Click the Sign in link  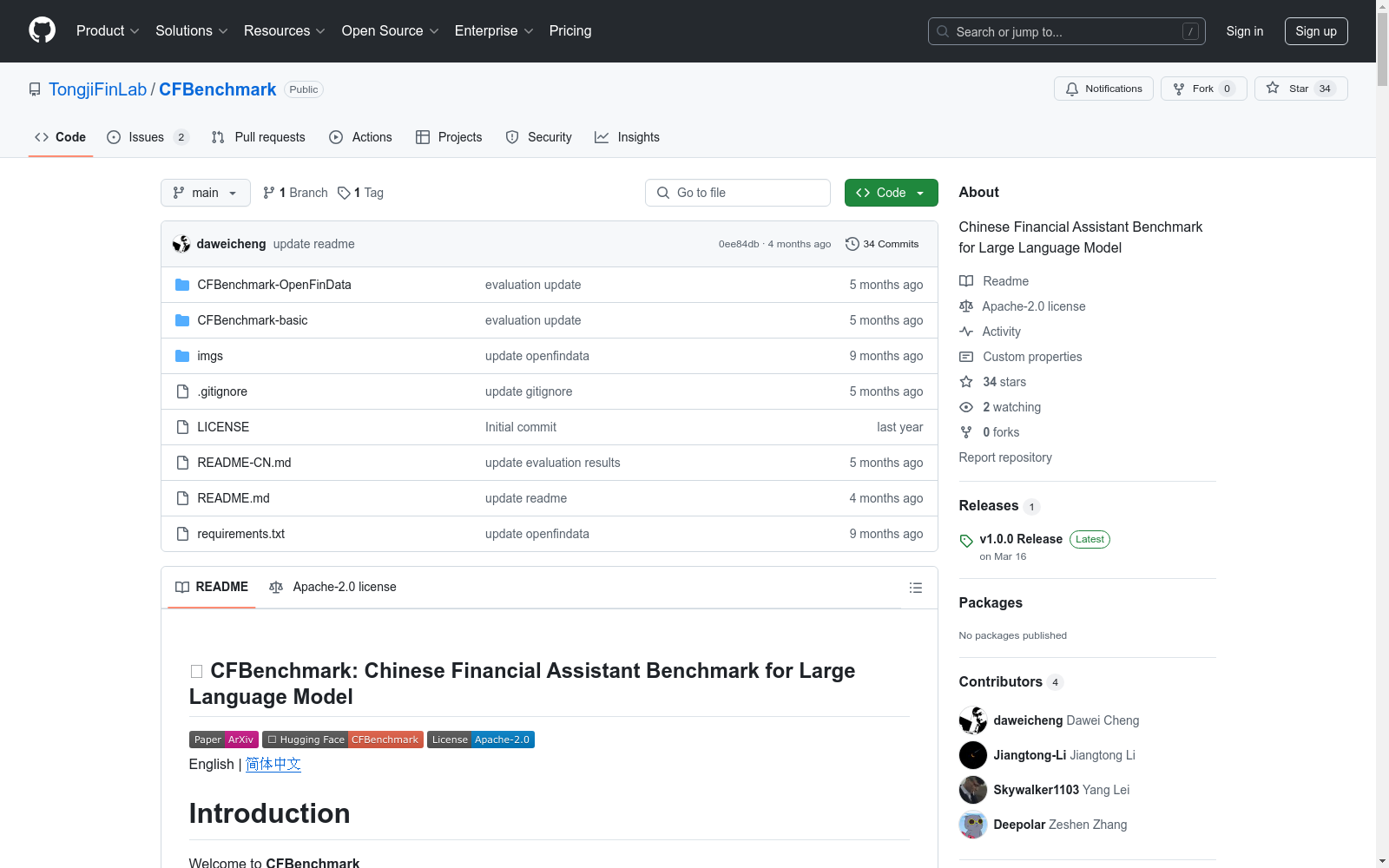1245,31
